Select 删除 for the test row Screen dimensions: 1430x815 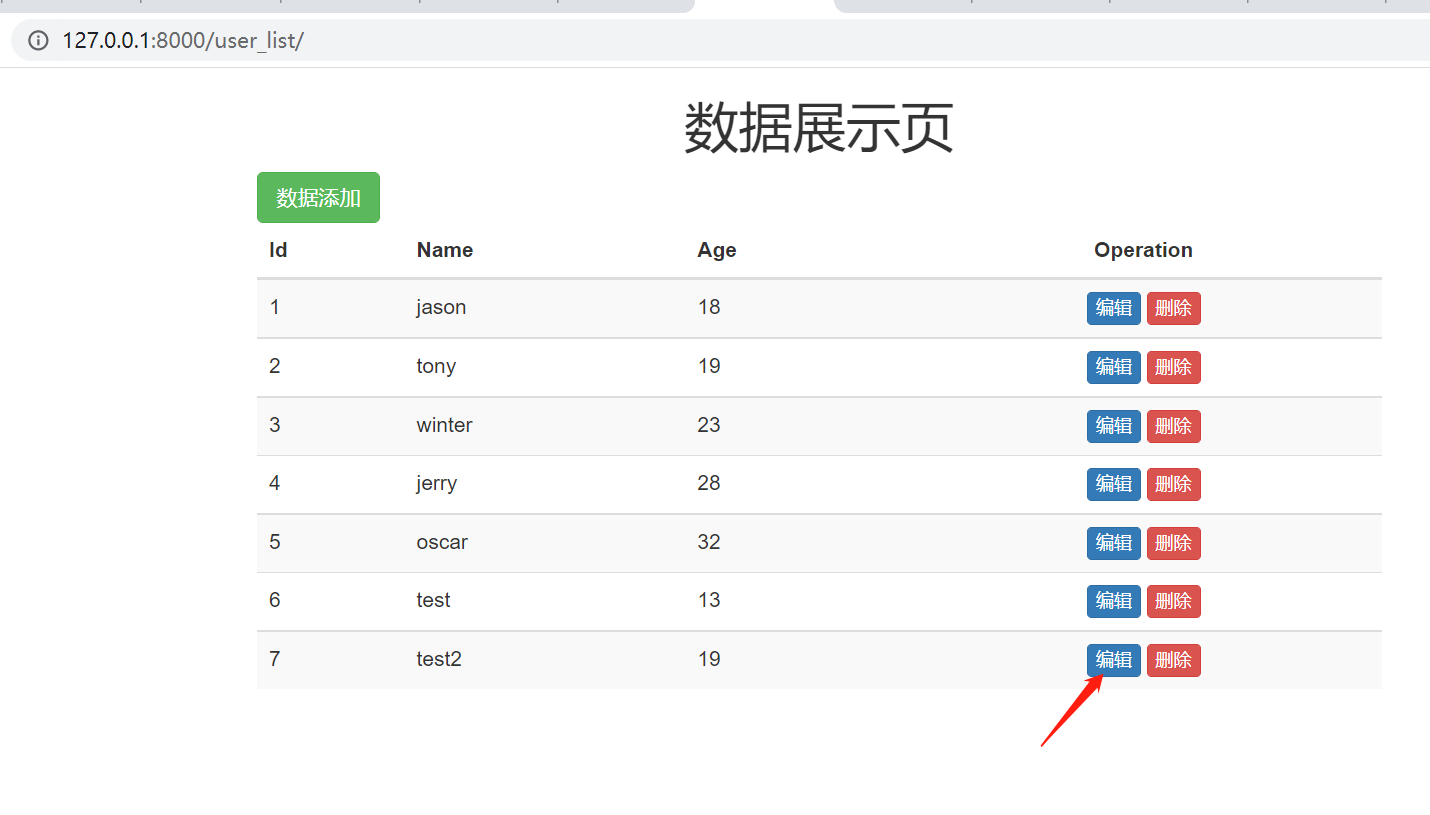[x=1173, y=601]
